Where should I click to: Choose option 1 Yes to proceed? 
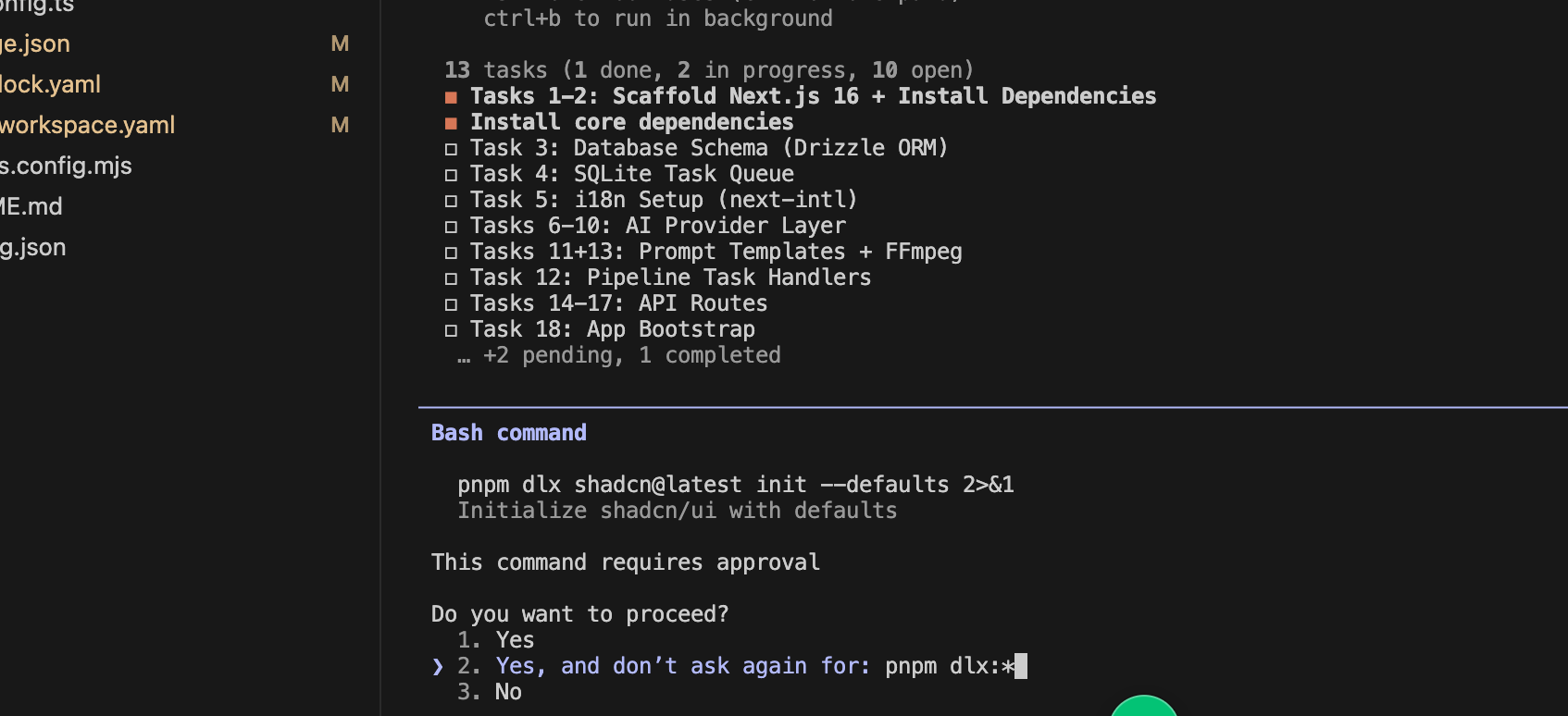[514, 640]
